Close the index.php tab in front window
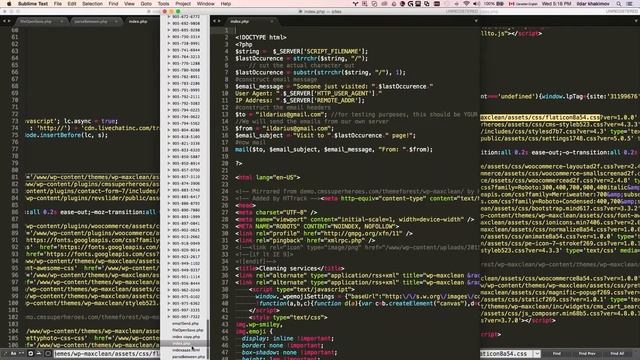The image size is (640, 360). point(272,21)
